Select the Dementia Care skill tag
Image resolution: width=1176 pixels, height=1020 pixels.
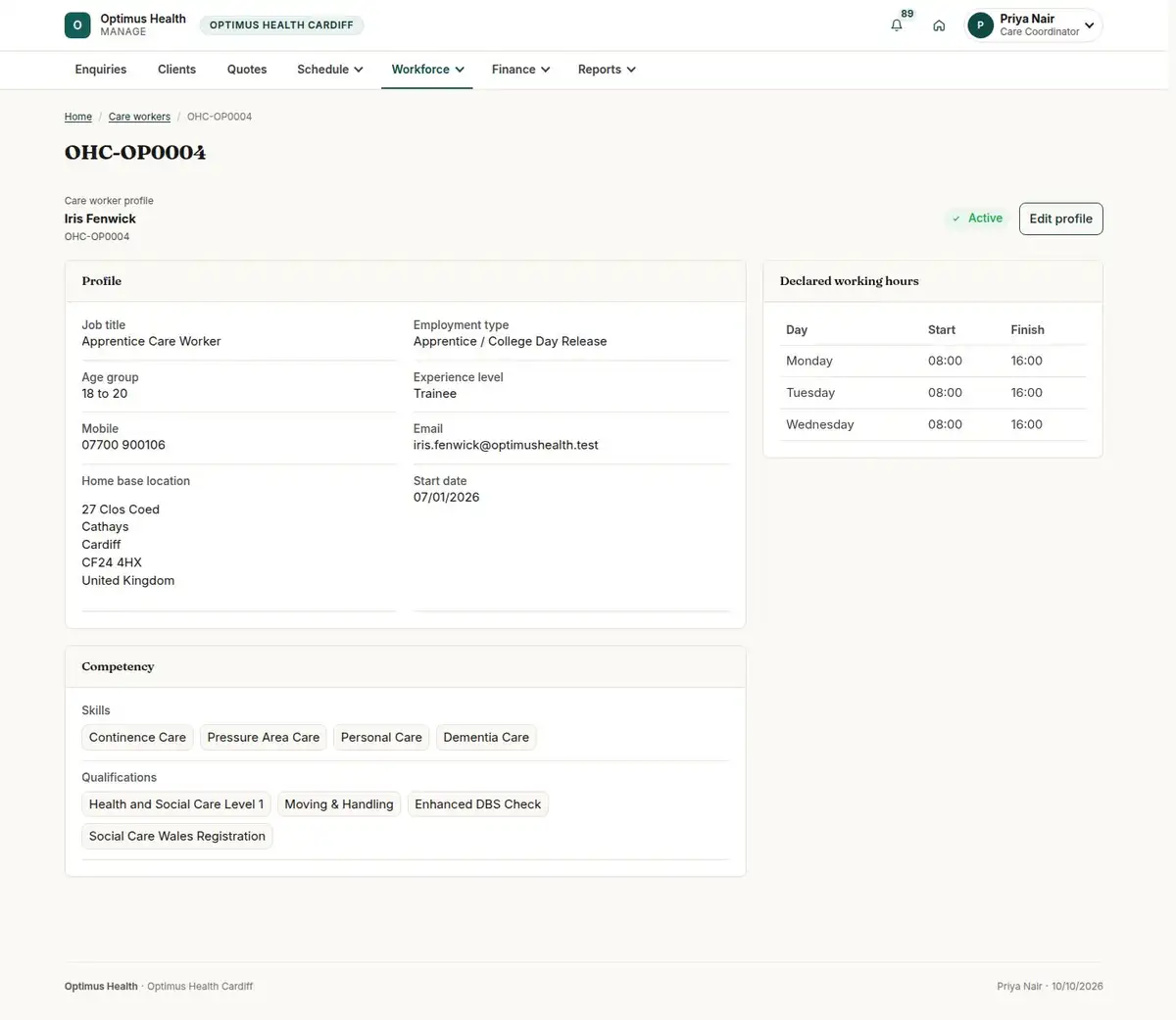pyautogui.click(x=486, y=738)
